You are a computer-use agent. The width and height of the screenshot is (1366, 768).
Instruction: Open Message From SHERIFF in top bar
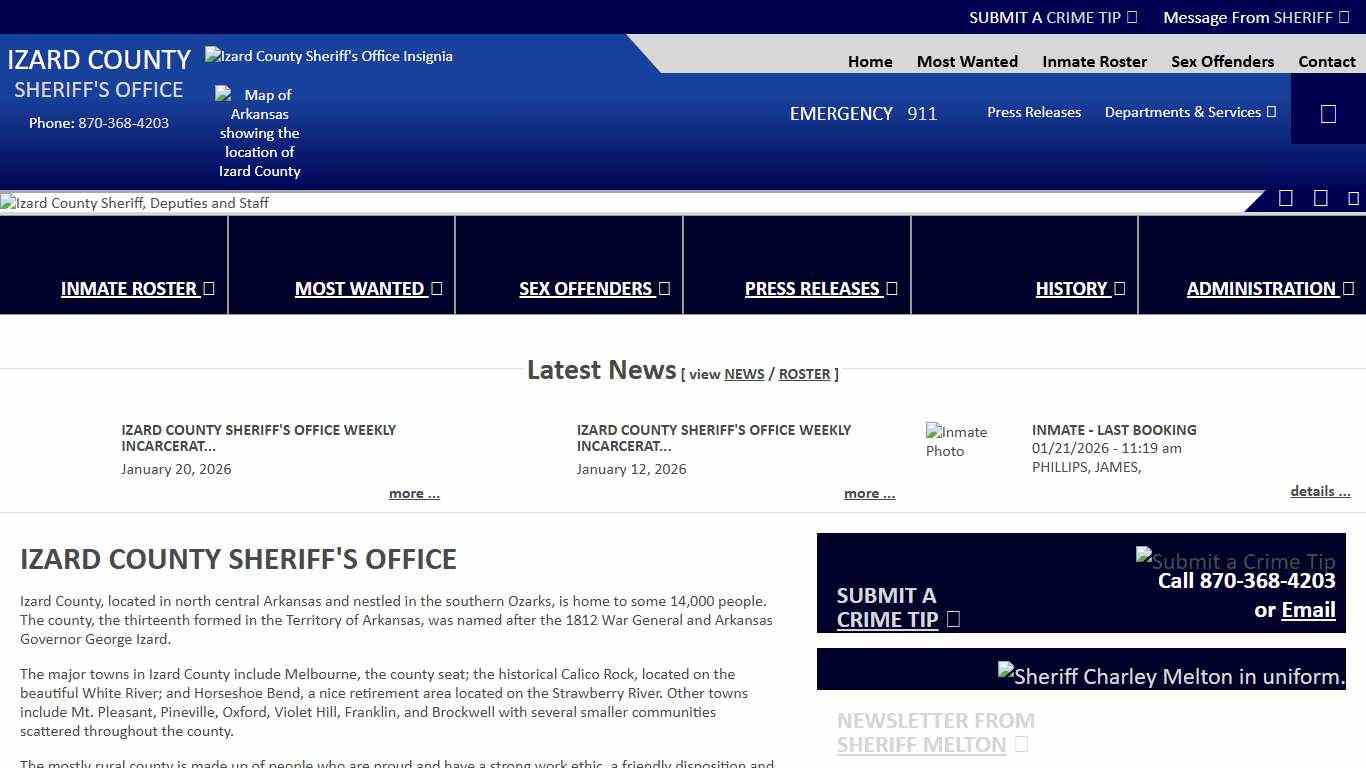click(x=1256, y=17)
